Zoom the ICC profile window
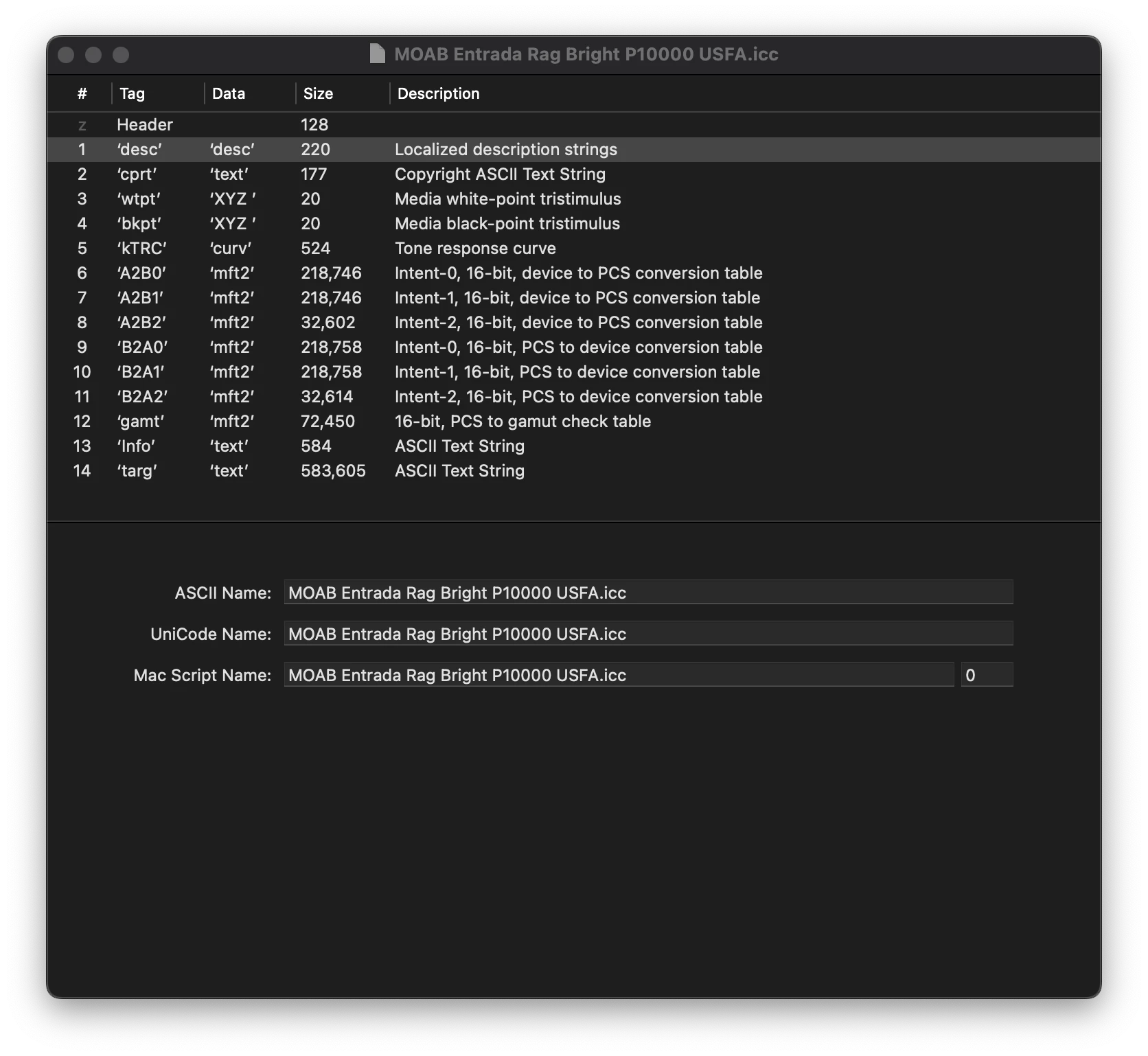 coord(121,55)
